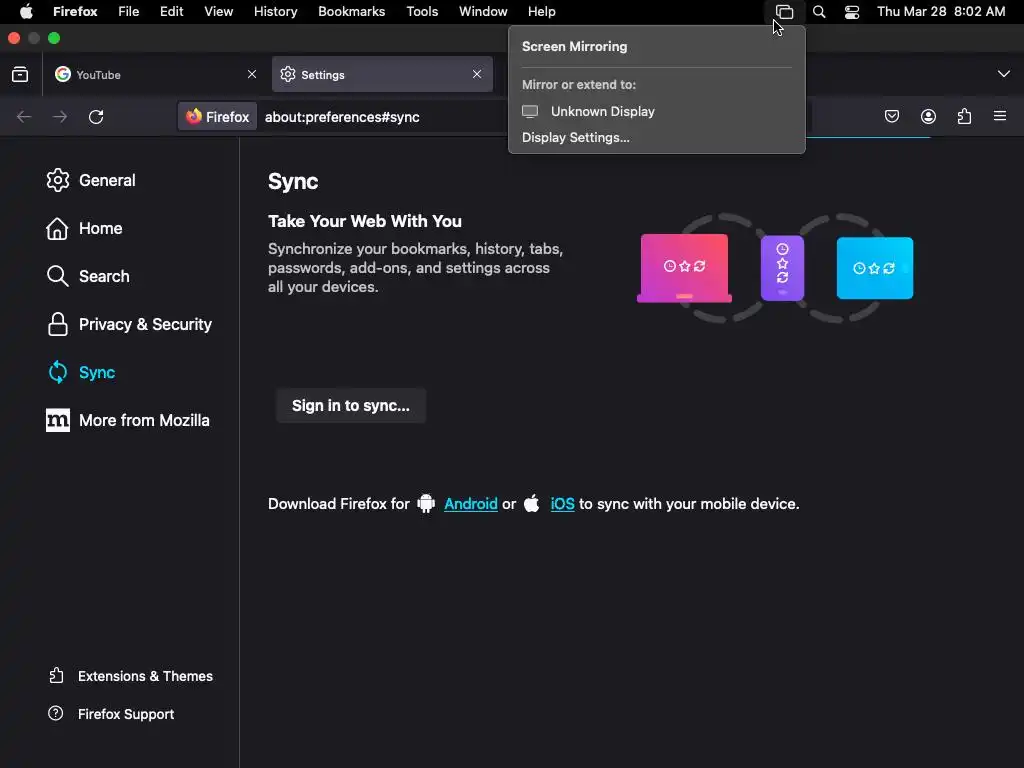This screenshot has height=768, width=1024.
Task: Open Firefox View icon beside tabs
Action: coord(20,74)
